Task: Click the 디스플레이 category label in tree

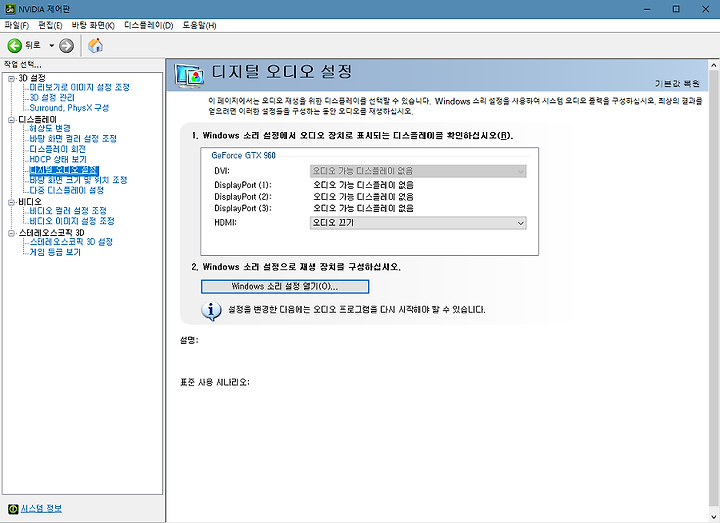Action: click(x=37, y=119)
